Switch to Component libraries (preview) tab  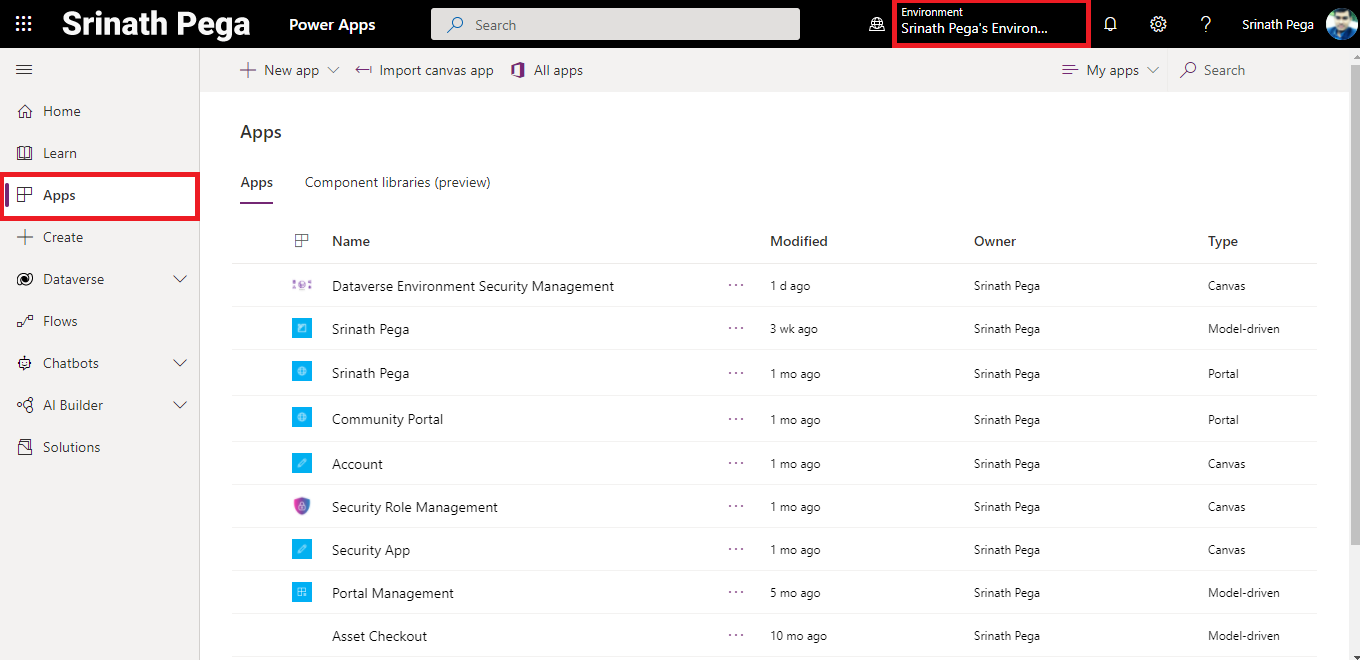[x=397, y=182]
